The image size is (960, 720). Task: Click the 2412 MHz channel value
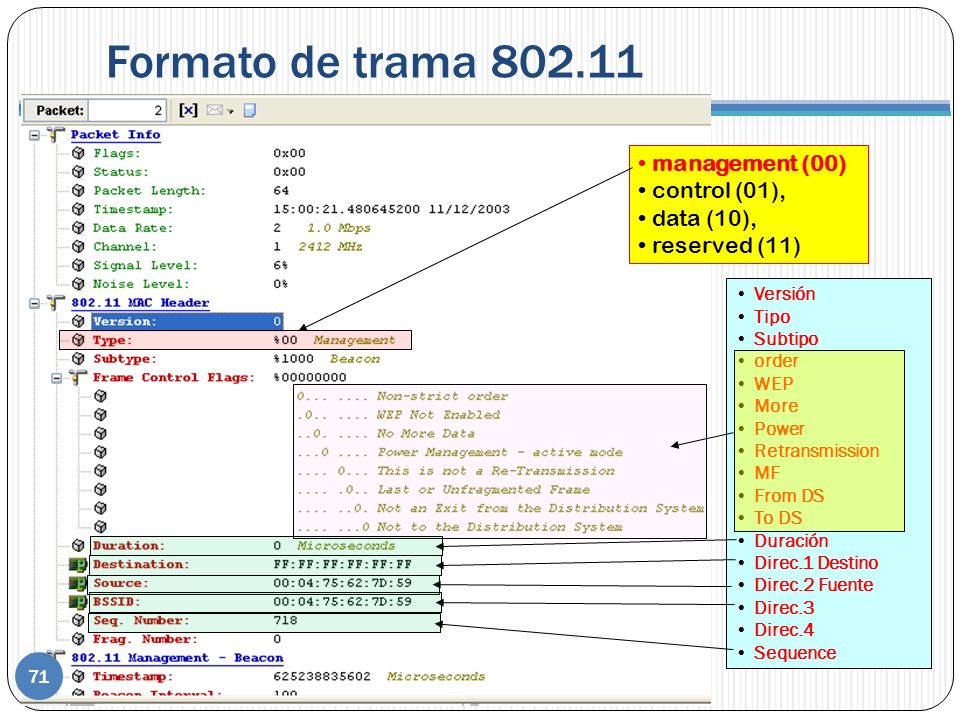(x=330, y=247)
